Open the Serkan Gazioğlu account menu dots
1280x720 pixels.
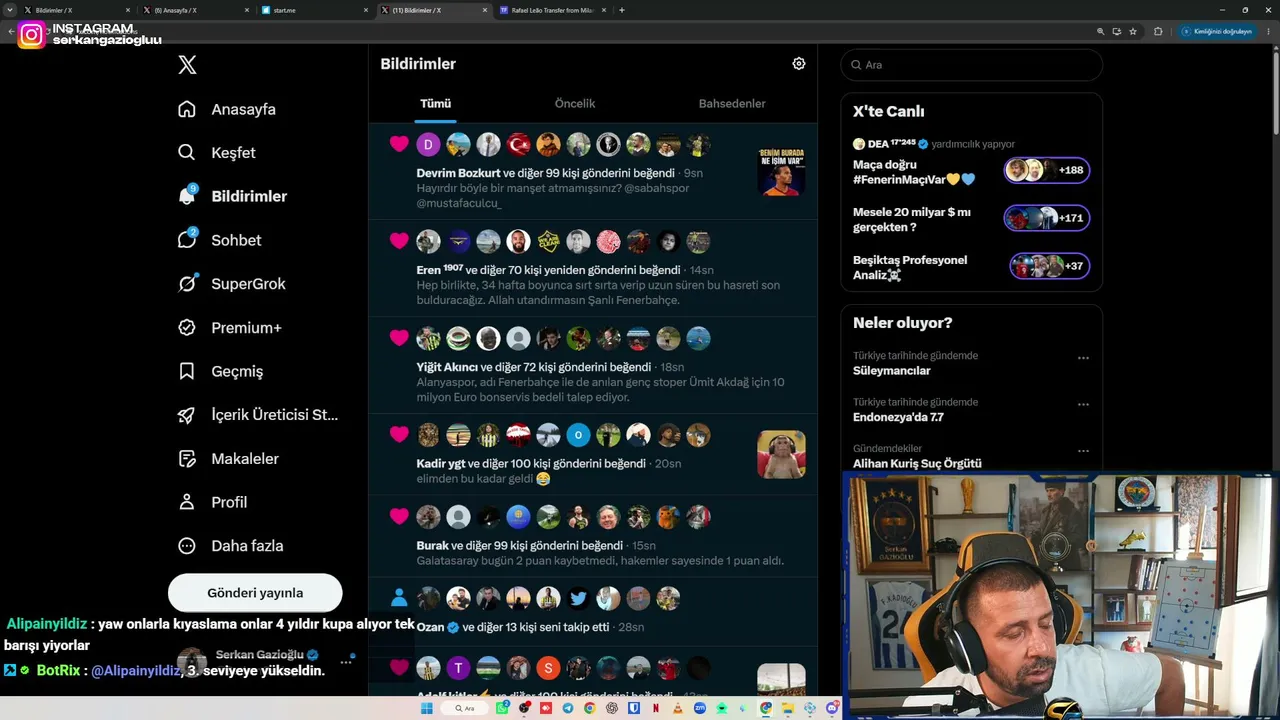point(346,661)
